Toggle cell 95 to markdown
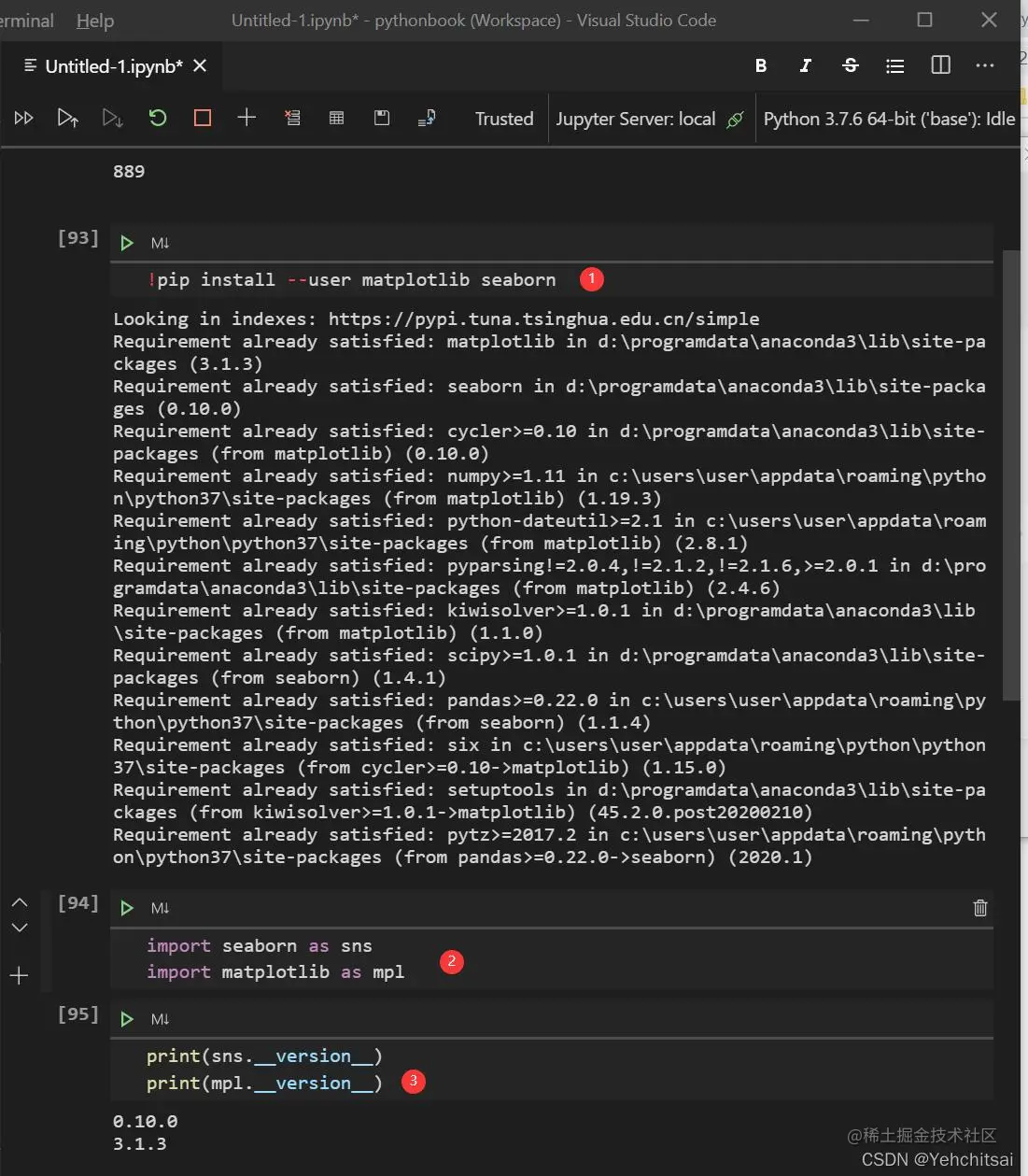Viewport: 1028px width, 1176px height. click(x=160, y=1019)
